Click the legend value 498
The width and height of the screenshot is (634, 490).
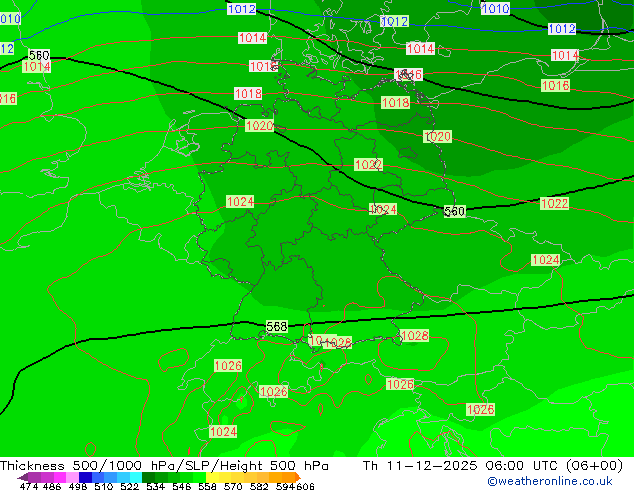pyautogui.click(x=78, y=486)
